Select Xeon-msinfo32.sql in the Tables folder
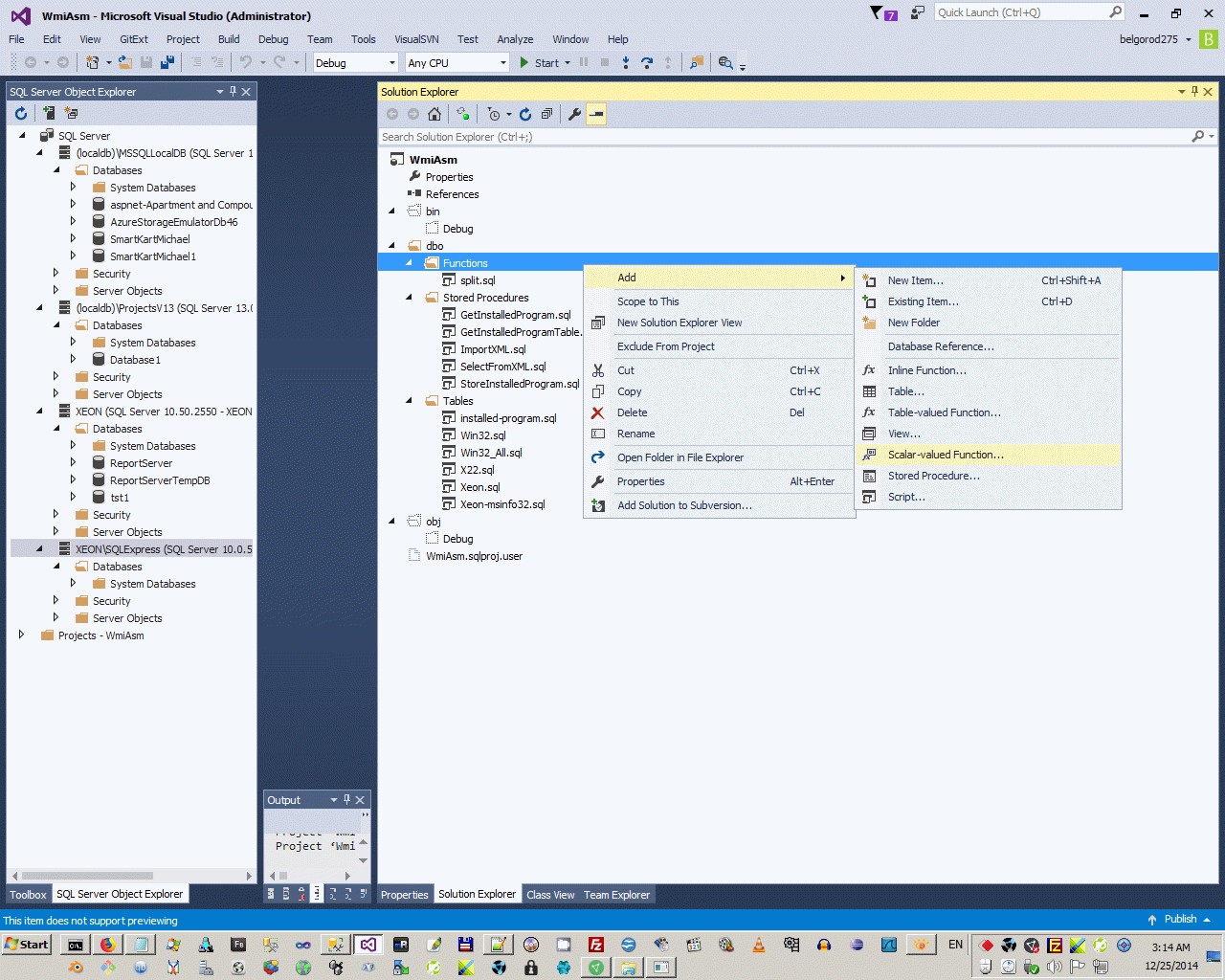This screenshot has height=980, width=1225. click(502, 504)
